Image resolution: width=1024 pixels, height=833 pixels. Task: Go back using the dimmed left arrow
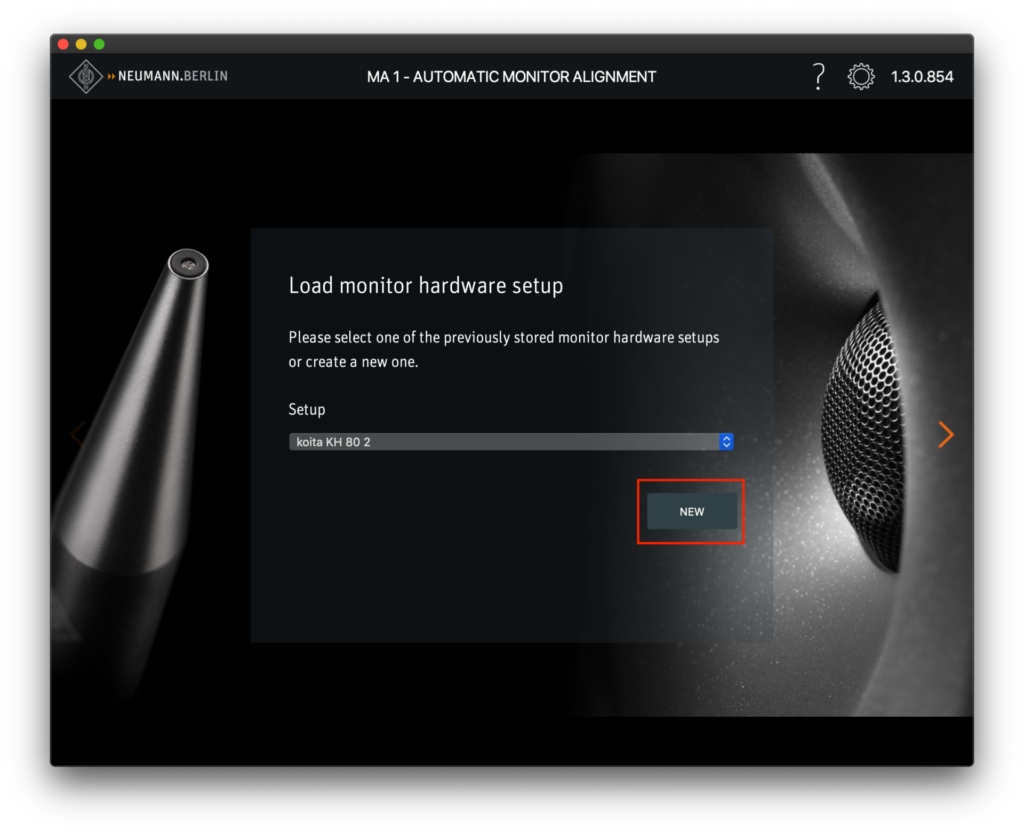coord(76,434)
